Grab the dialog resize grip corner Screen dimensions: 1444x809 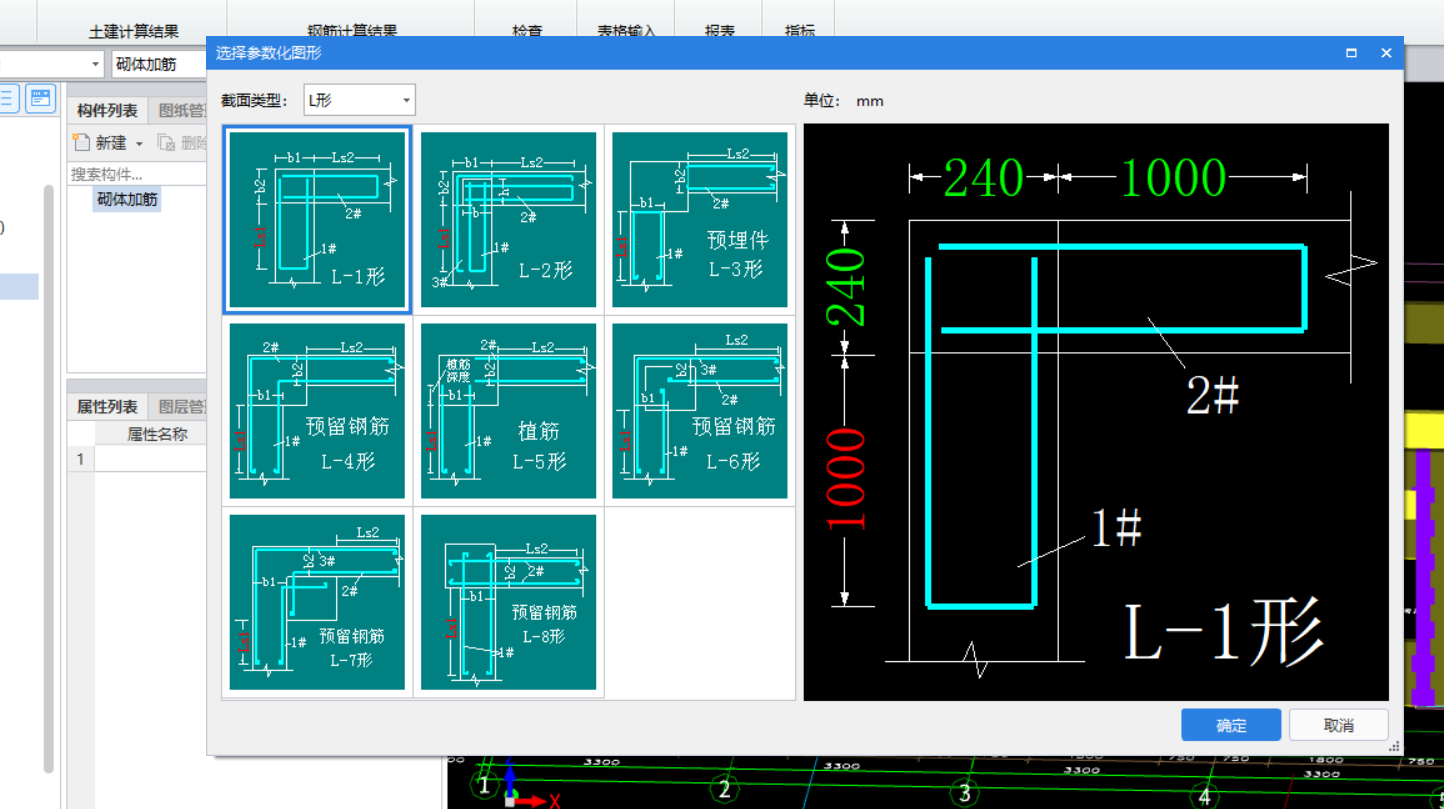click(x=1395, y=747)
